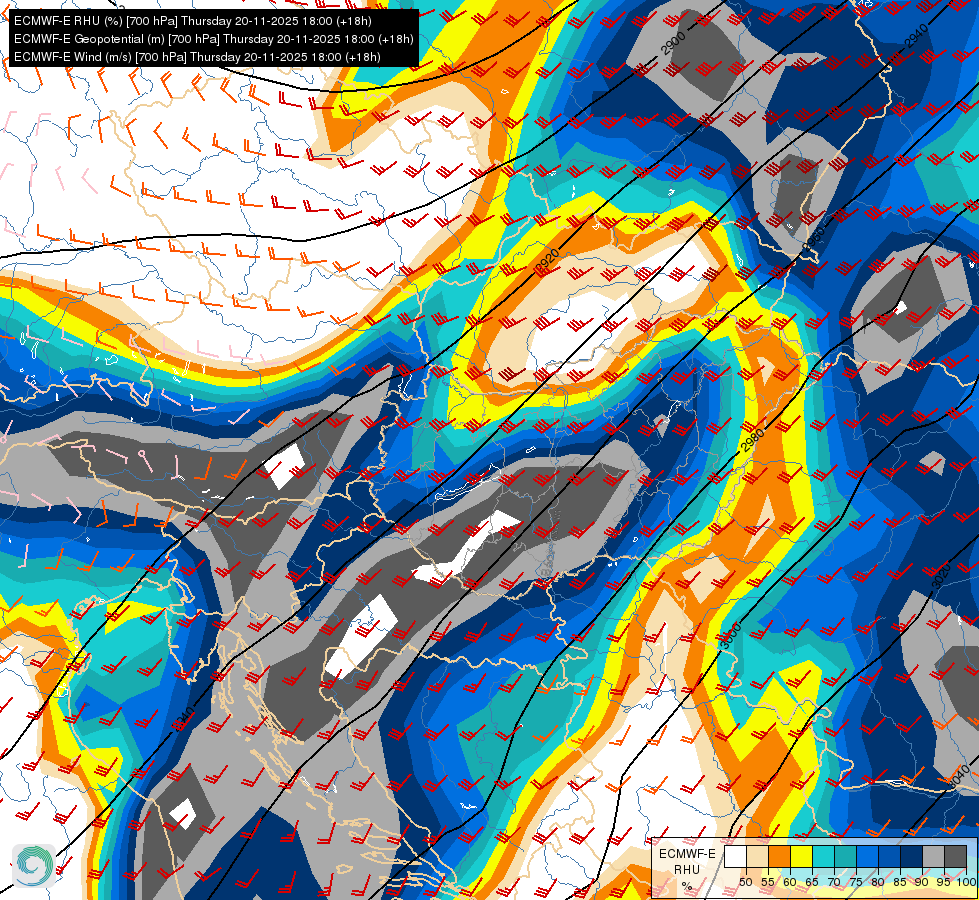Screen dimensions: 979x900
Task: Click the legend tick value 50
Action: [746, 883]
